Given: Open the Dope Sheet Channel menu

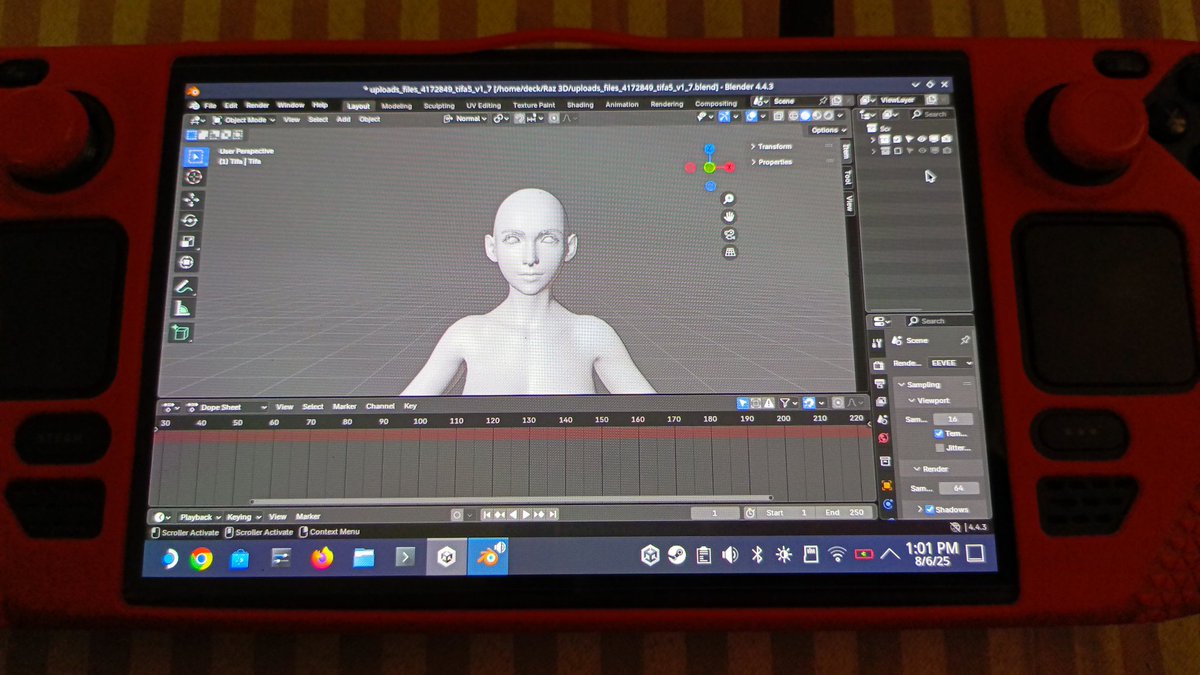Looking at the screenshot, I should (380, 407).
